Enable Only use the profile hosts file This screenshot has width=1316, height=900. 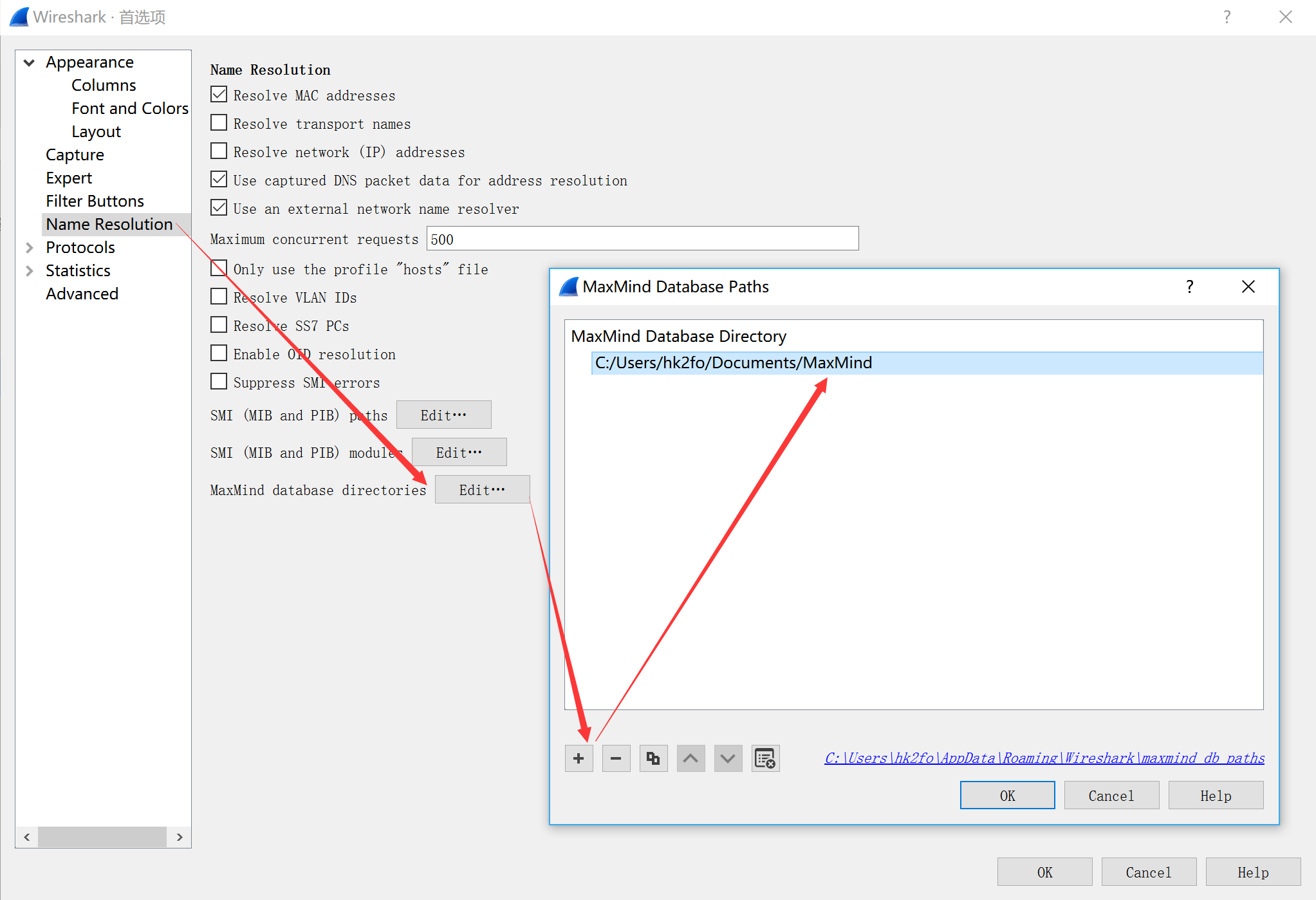point(219,268)
